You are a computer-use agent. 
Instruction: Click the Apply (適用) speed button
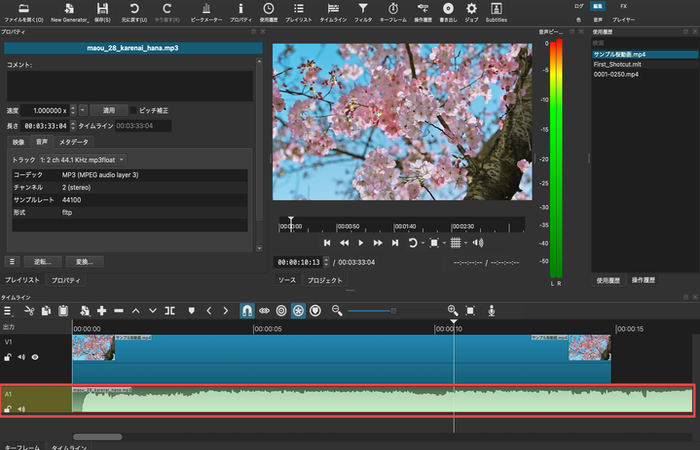pyautogui.click(x=109, y=109)
